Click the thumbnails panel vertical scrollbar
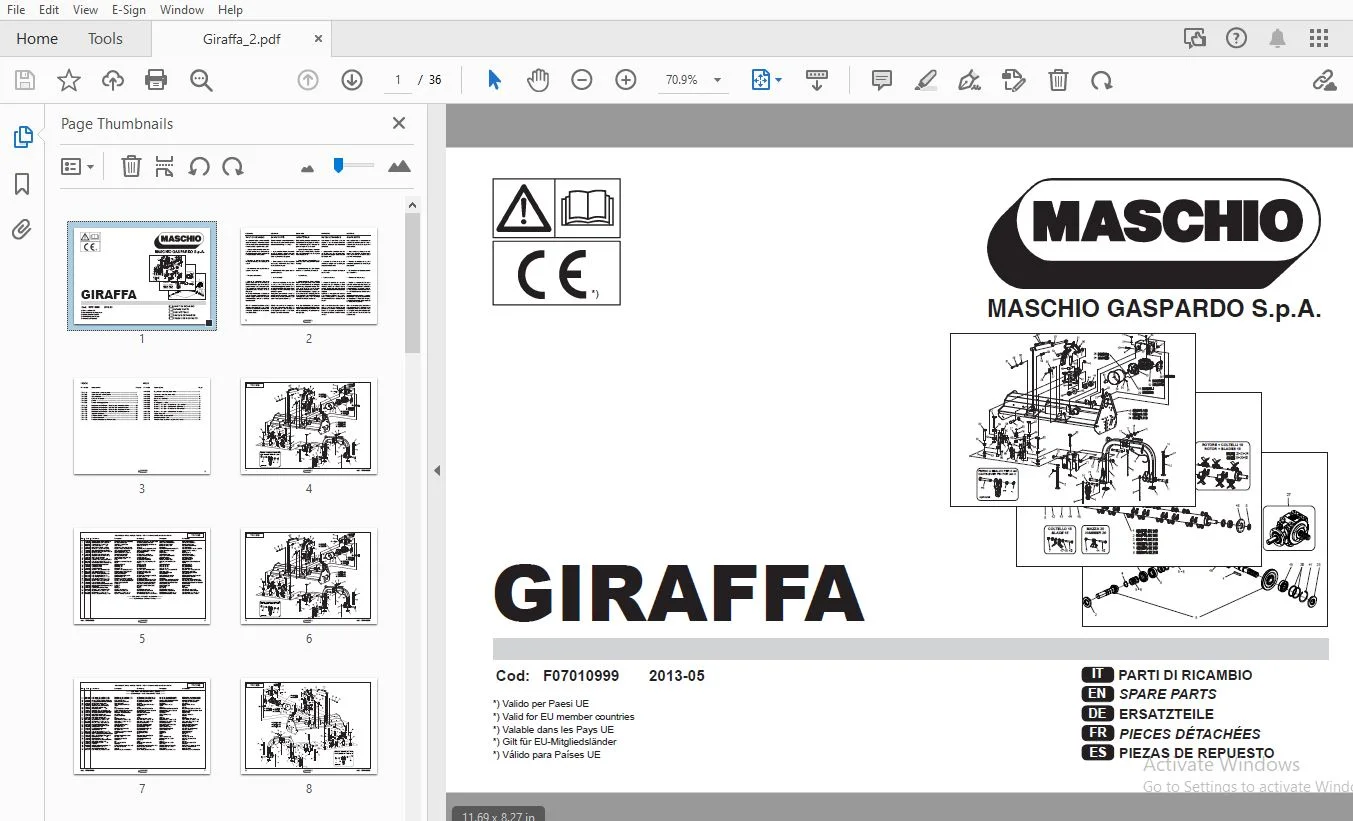 [x=413, y=283]
